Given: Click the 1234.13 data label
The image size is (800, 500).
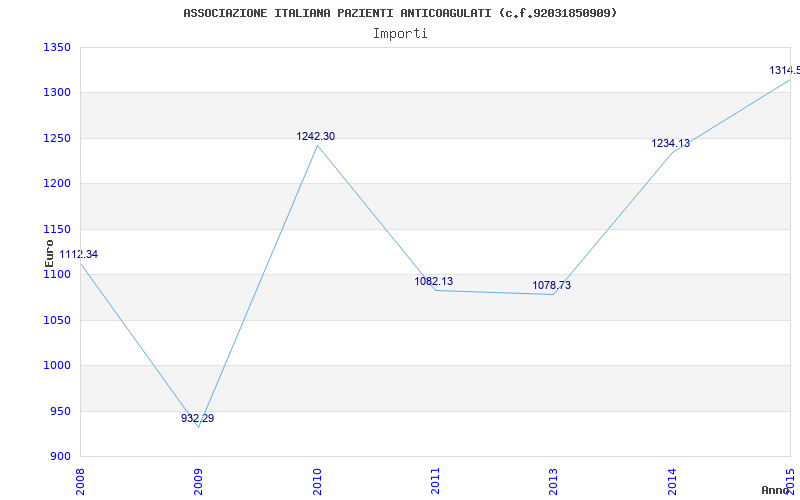Looking at the screenshot, I should pyautogui.click(x=670, y=143).
